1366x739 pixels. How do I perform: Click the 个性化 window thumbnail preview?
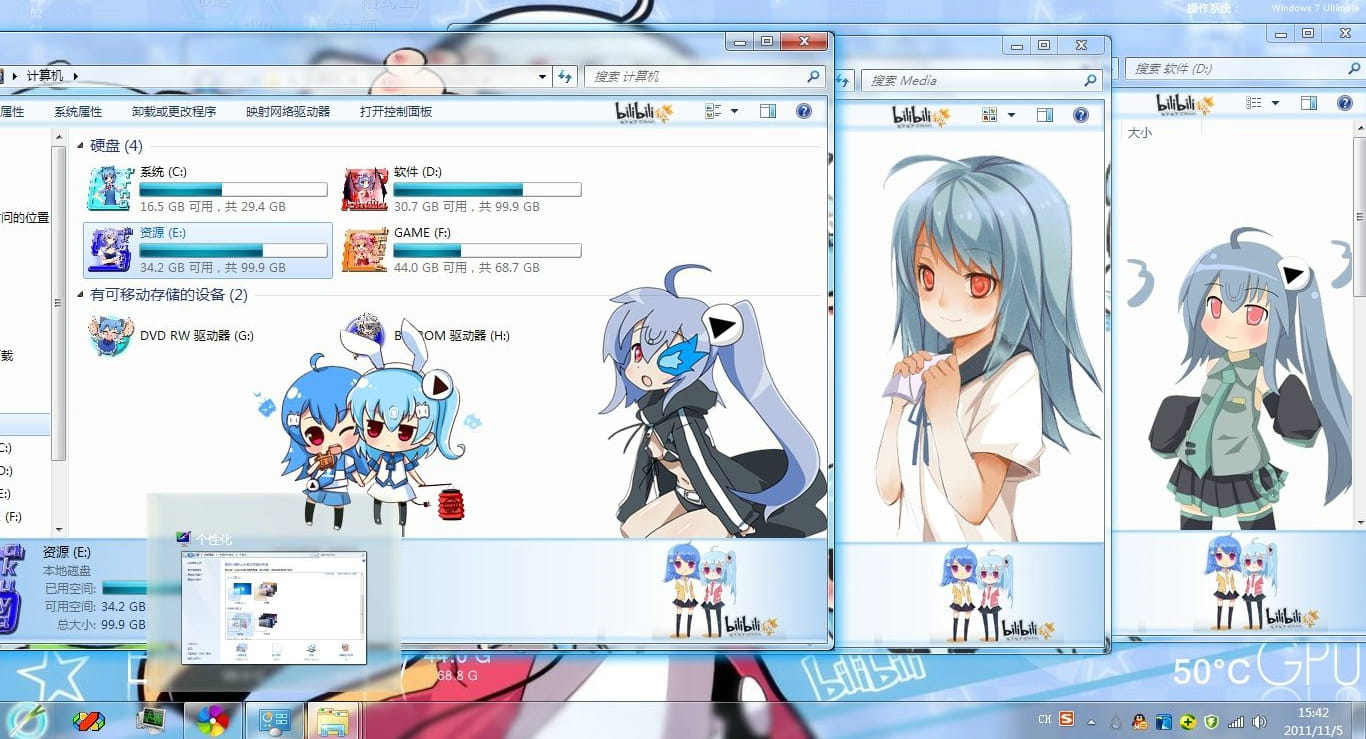click(x=274, y=608)
